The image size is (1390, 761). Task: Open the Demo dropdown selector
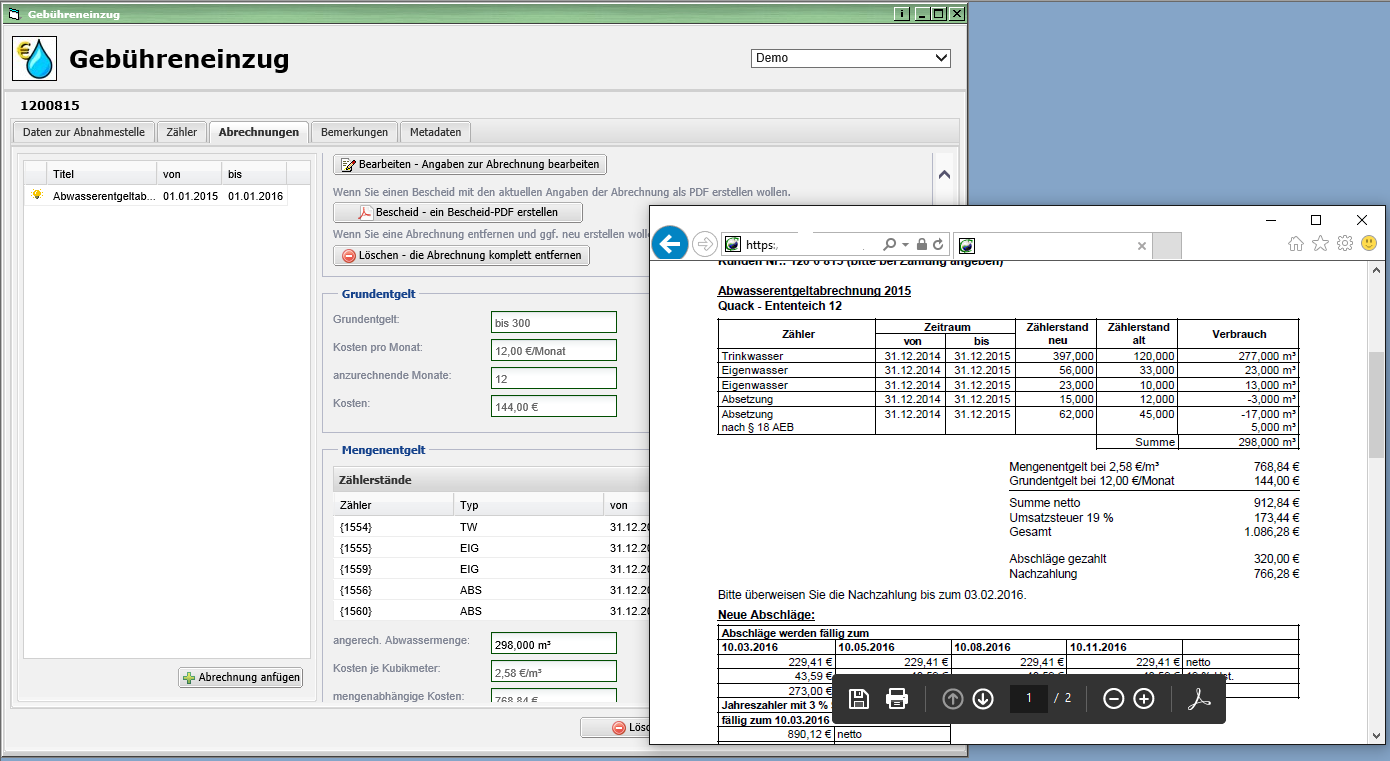(850, 58)
